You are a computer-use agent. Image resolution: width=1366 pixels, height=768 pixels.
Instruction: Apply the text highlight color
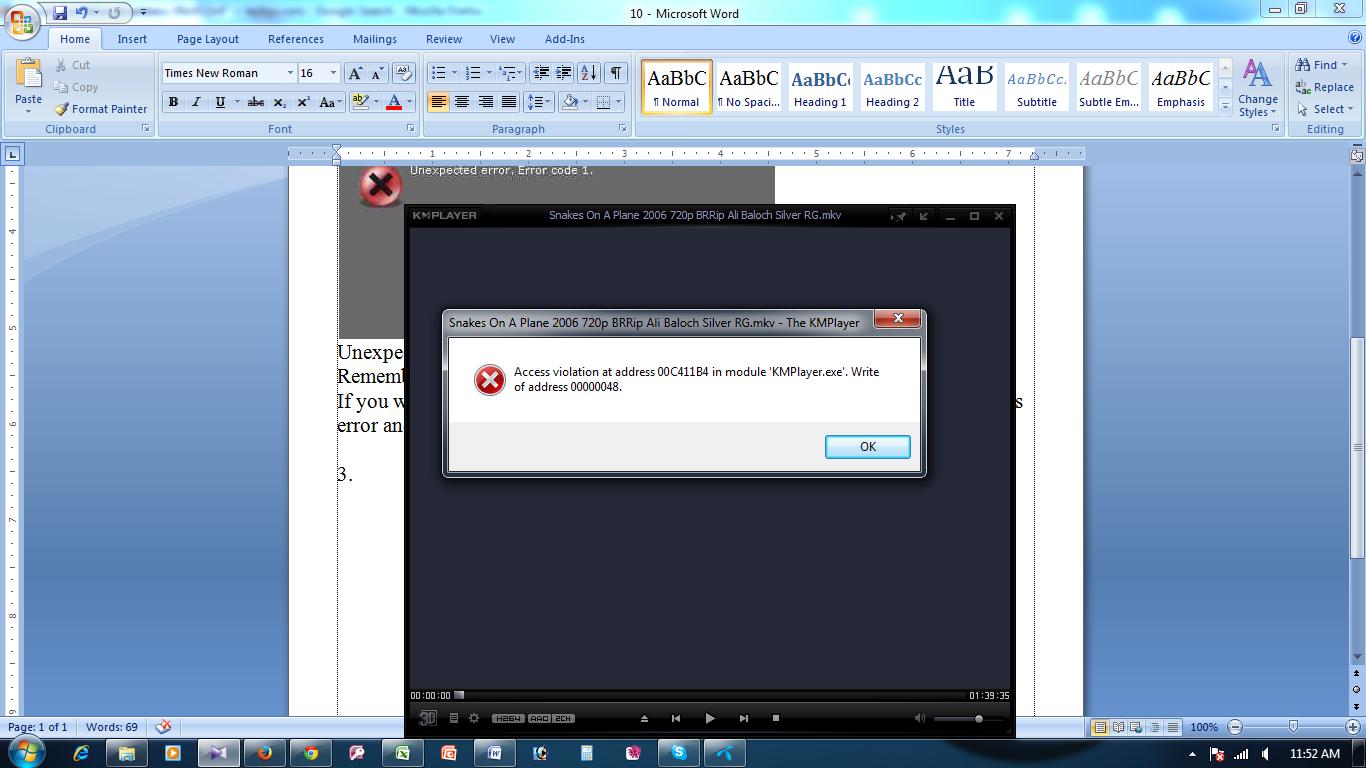click(361, 102)
